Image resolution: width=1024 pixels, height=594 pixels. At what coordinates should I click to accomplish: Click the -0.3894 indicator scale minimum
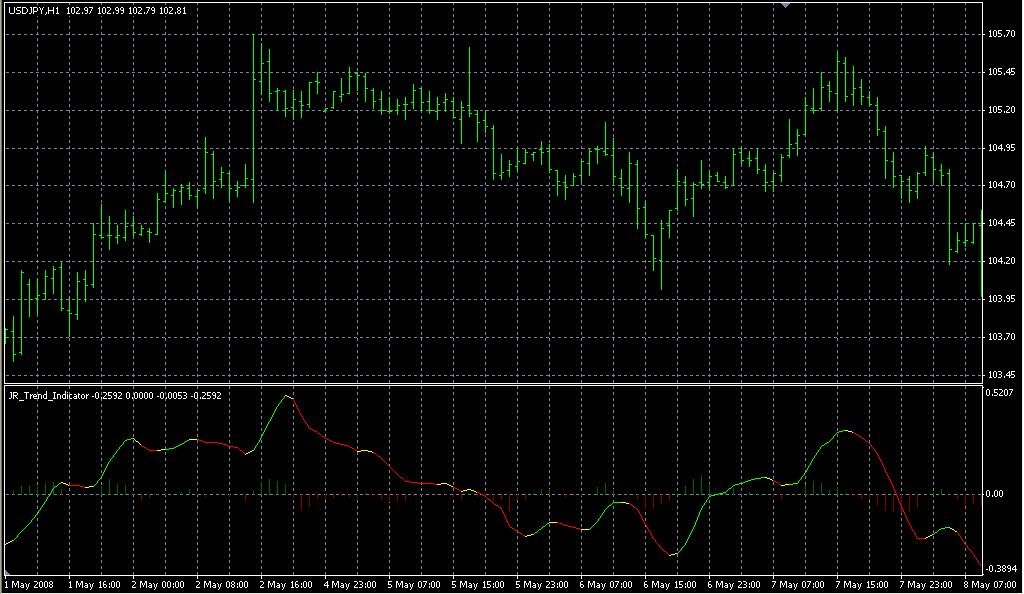(x=1001, y=568)
